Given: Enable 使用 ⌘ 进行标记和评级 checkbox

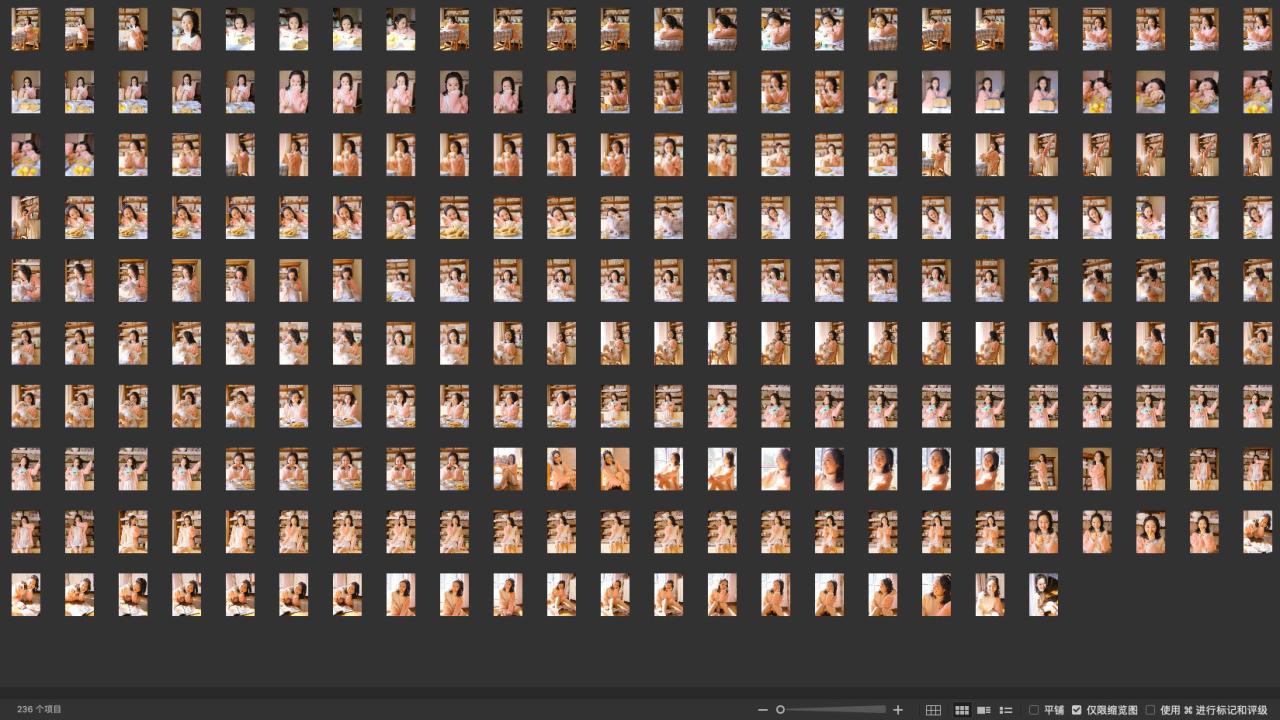Looking at the screenshot, I should click(x=1150, y=710).
